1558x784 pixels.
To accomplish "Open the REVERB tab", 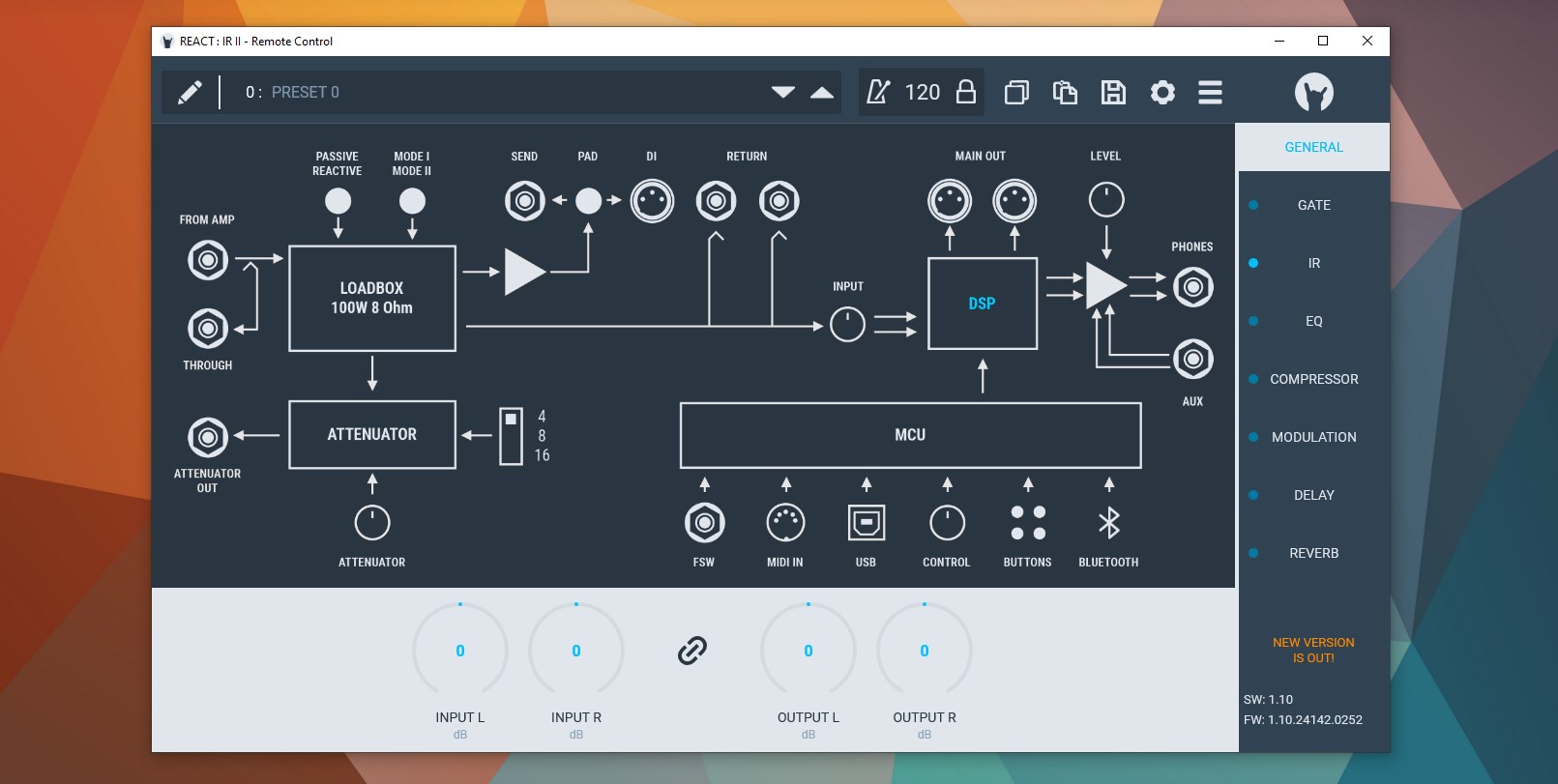I will (x=1314, y=553).
